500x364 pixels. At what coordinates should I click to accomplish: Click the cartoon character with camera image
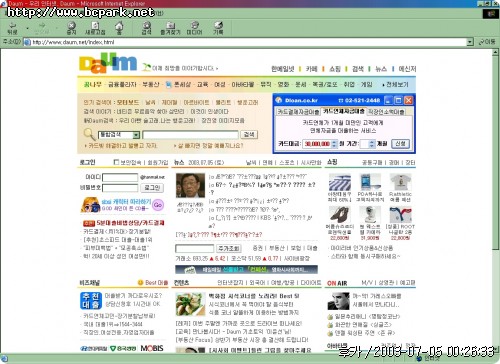(90, 205)
